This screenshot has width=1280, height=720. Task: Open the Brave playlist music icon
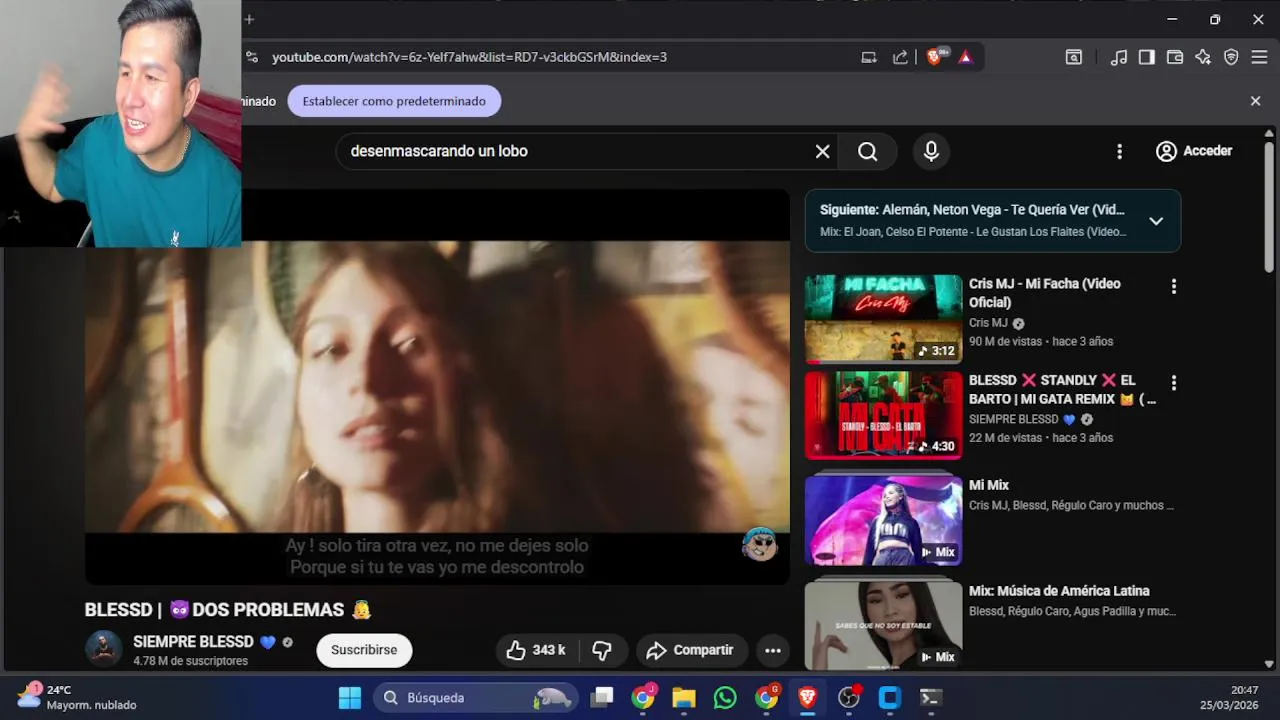tap(1119, 57)
